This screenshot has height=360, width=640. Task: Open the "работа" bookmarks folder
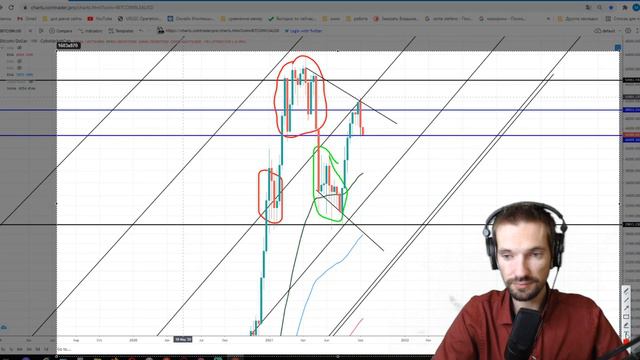click(x=357, y=19)
